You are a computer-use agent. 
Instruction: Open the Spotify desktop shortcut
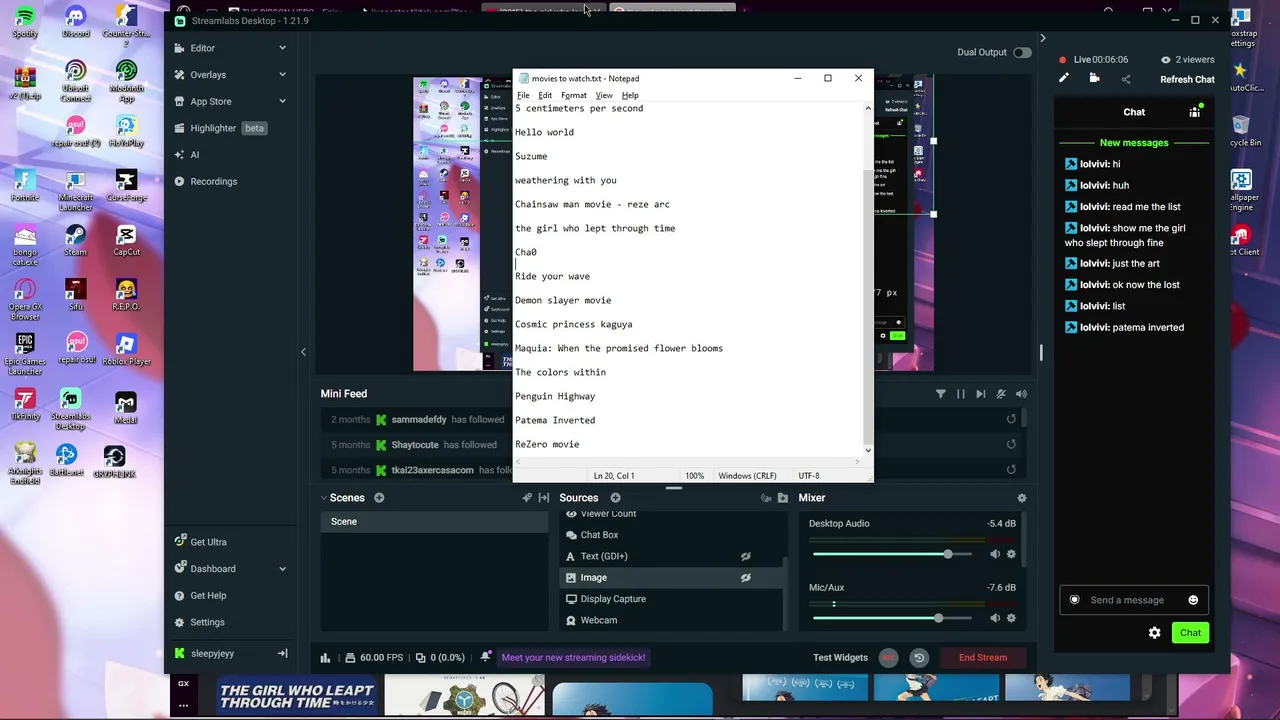pos(25,22)
